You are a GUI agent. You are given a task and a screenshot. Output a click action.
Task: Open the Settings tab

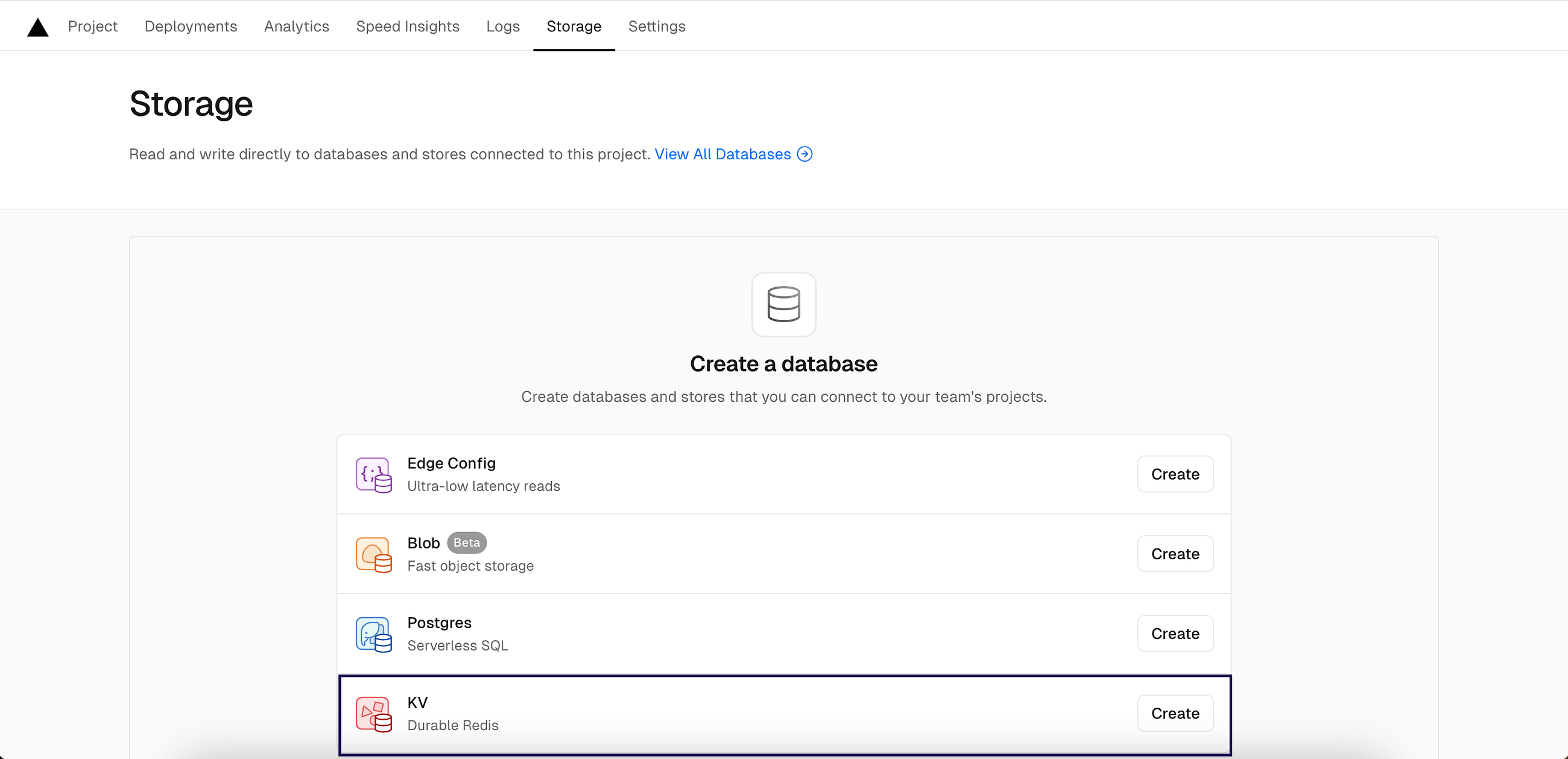tap(656, 26)
